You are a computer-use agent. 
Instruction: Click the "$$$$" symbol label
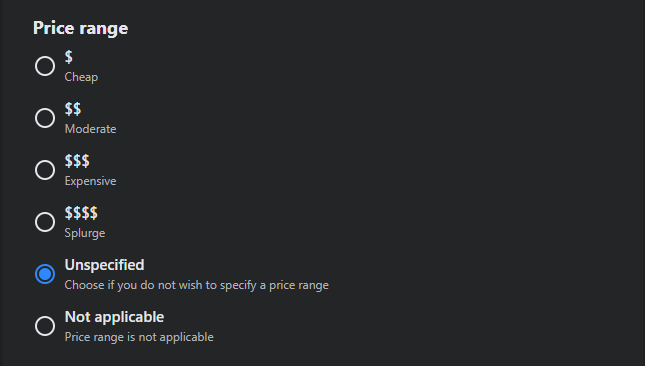tap(81, 213)
